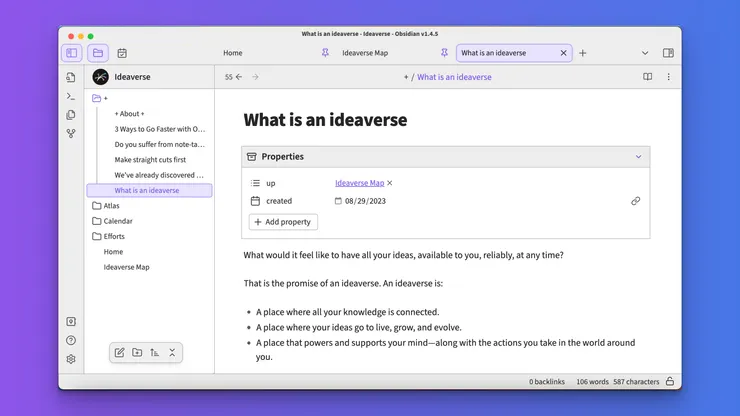Open We've already discovered note
Screen dimensions: 740x416
tap(159, 175)
